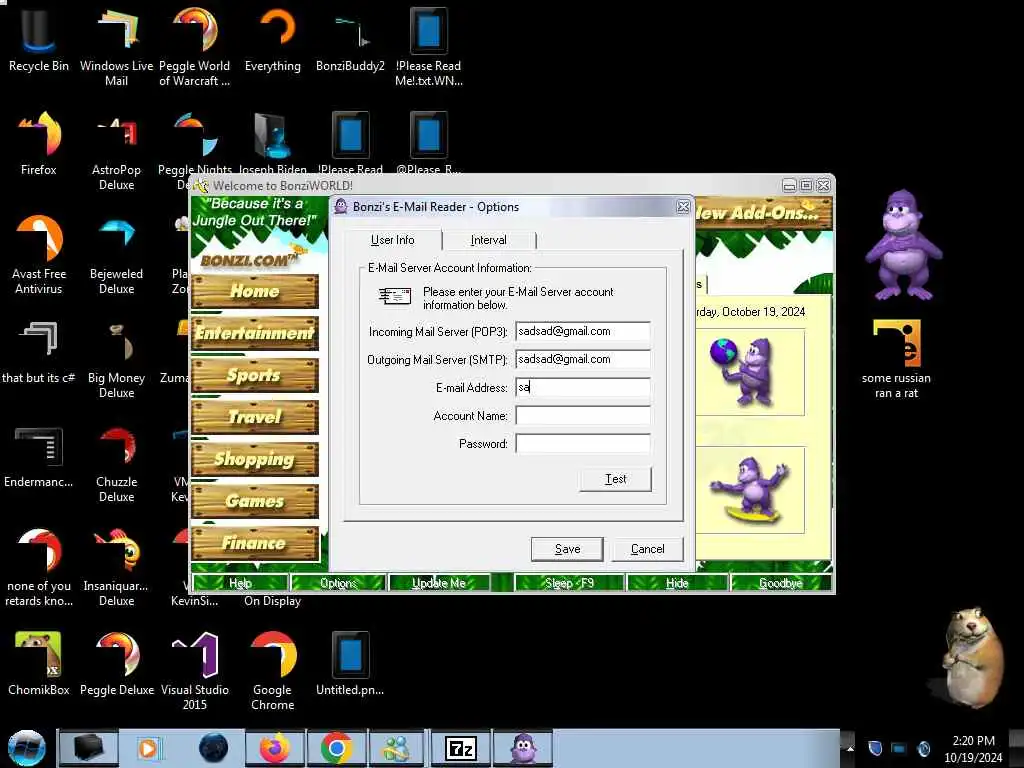1024x768 pixels.
Task: Open 'some russian ran a rat' desktop icon
Action: (896, 358)
